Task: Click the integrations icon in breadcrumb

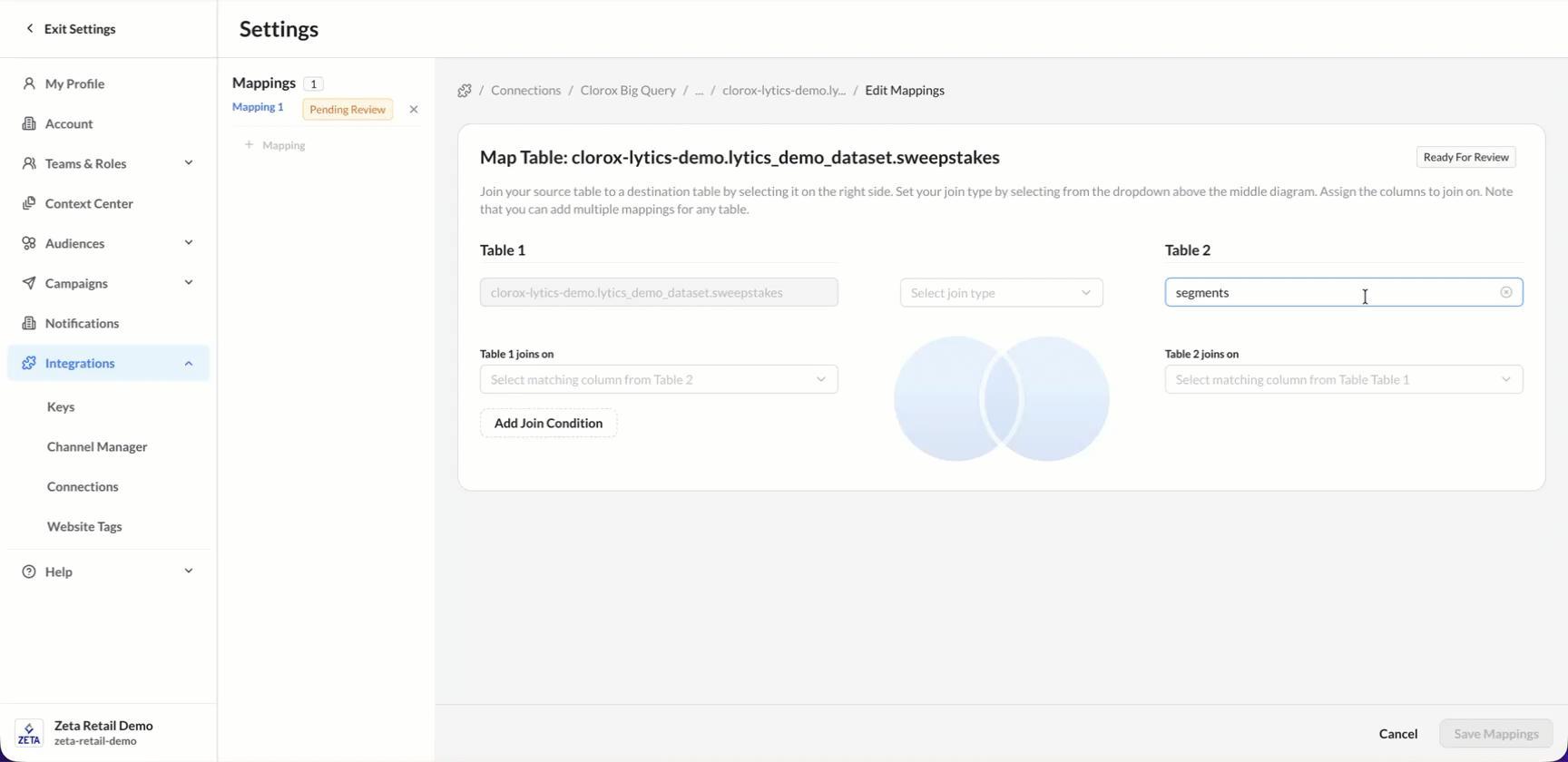Action: pyautogui.click(x=465, y=91)
